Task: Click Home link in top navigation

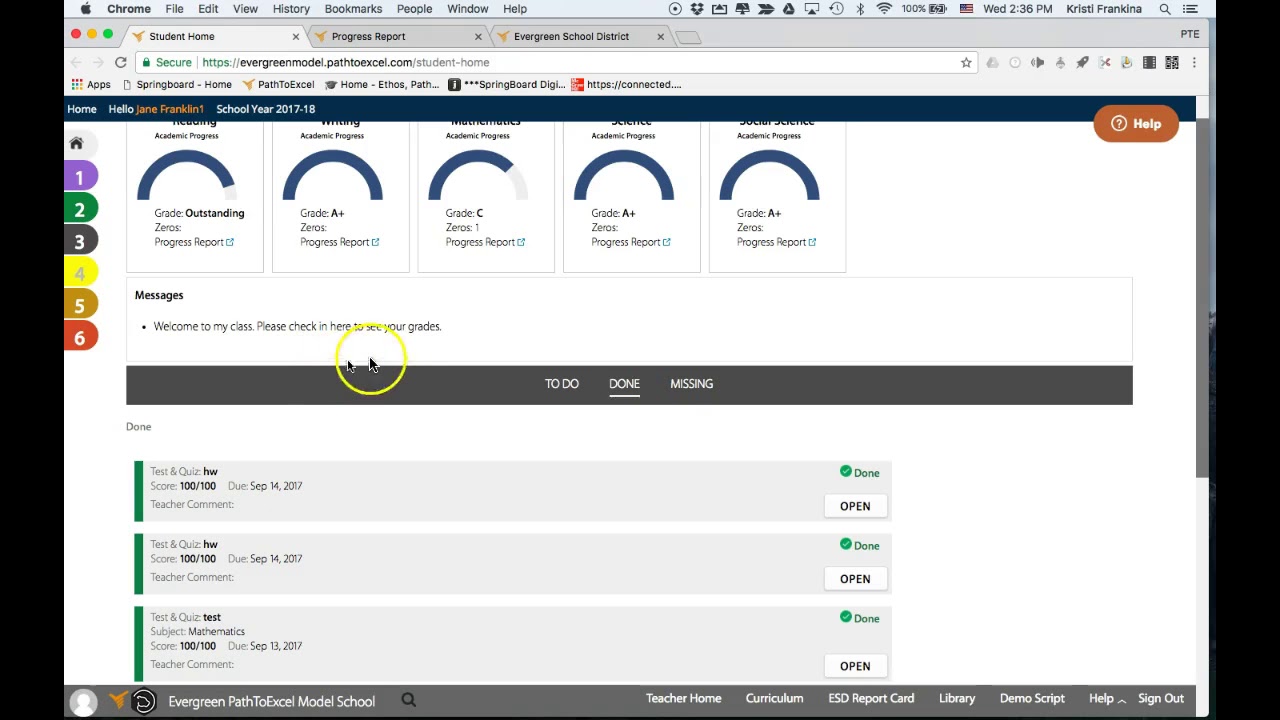Action: coord(82,109)
